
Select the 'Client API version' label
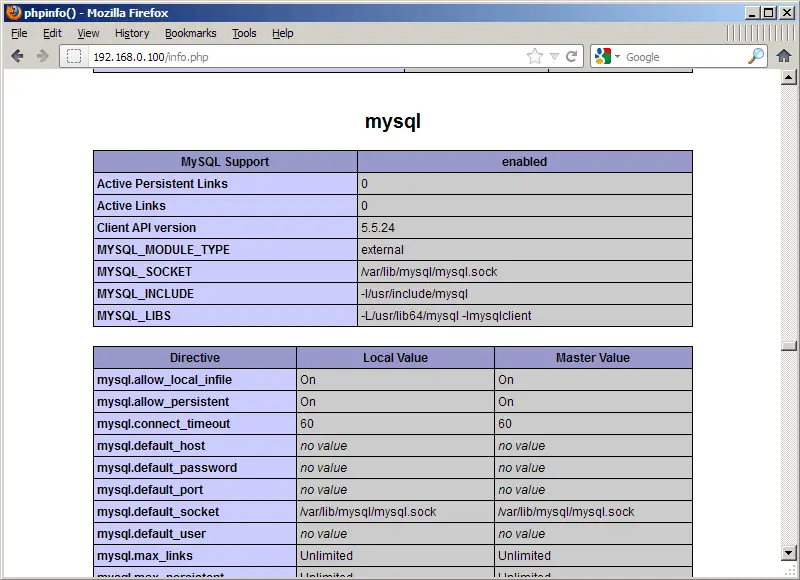(146, 228)
